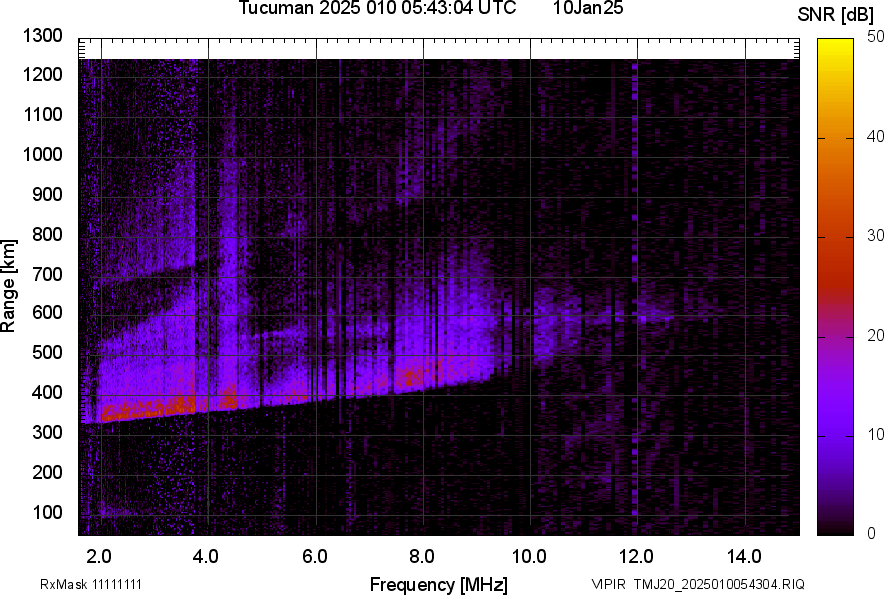Screen dimensions: 884x595
Task: Click the range tick label '1000'
Action: [42, 155]
